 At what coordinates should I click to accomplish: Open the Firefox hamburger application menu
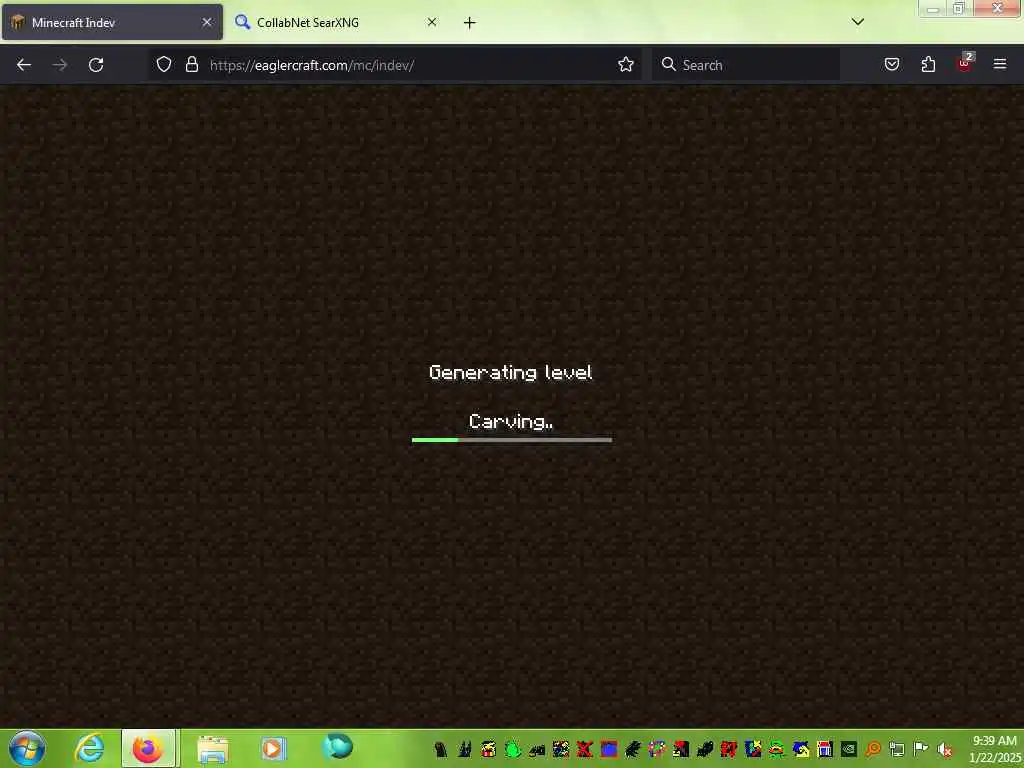tap(1000, 64)
